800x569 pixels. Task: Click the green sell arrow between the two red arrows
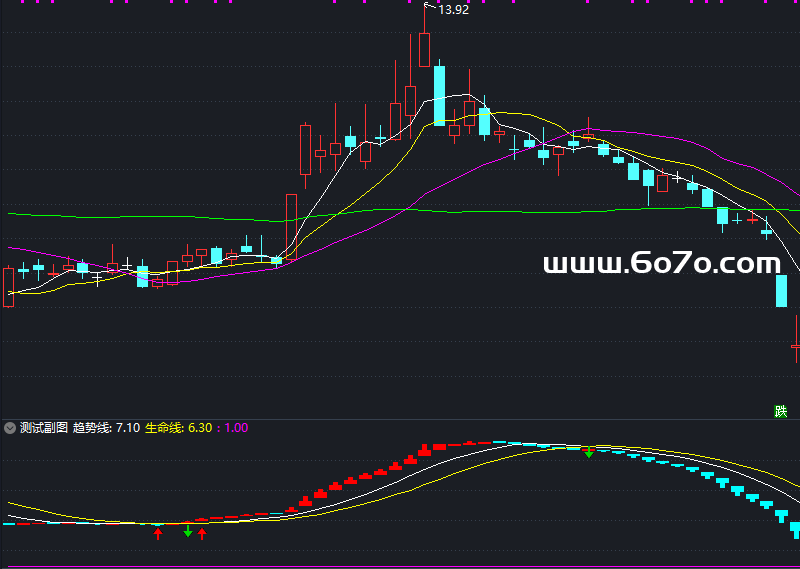click(188, 532)
